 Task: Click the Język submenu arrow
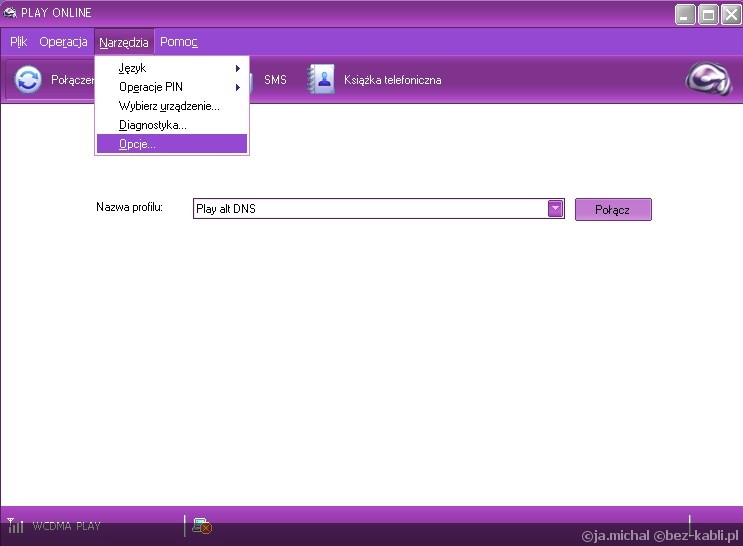coord(238,68)
